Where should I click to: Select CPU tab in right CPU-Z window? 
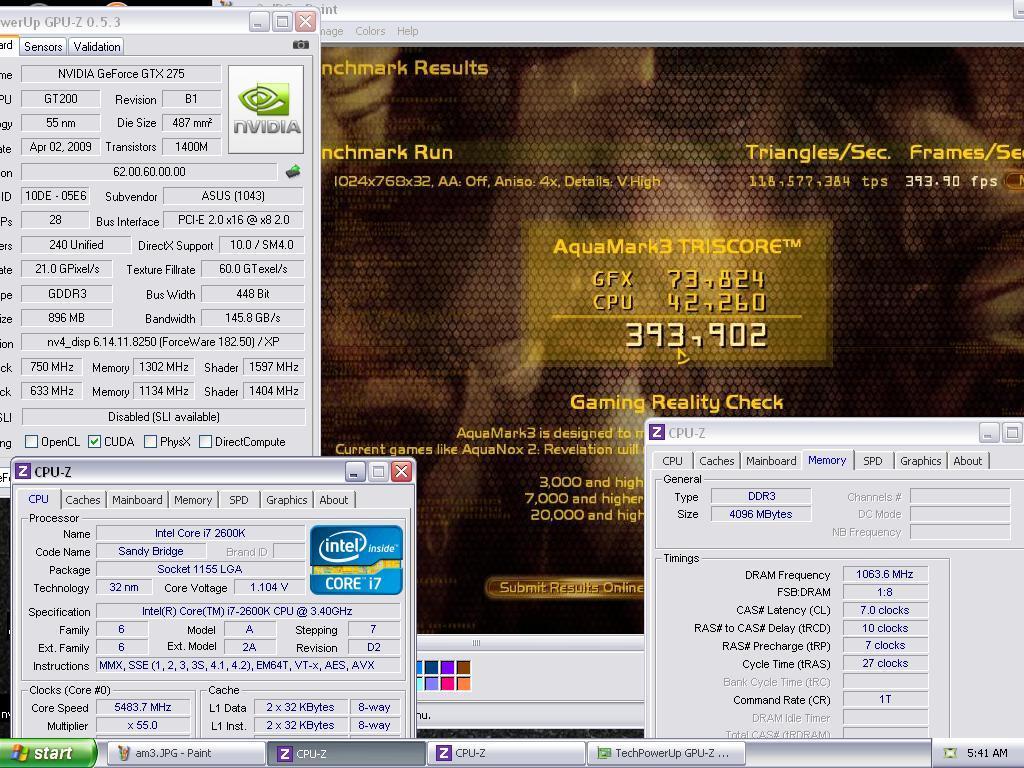(x=672, y=461)
